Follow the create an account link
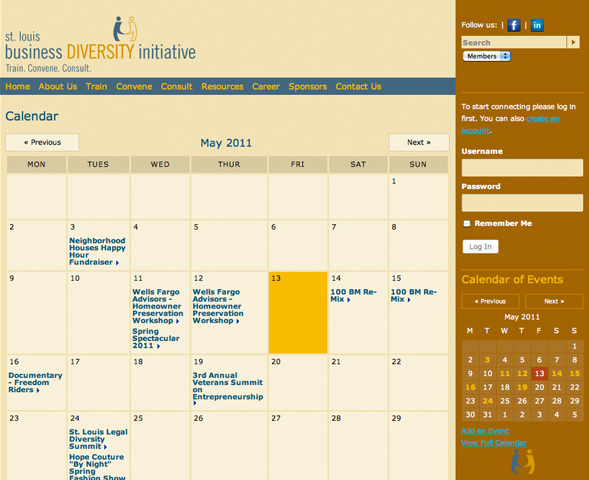This screenshot has height=480, width=589. click(510, 124)
